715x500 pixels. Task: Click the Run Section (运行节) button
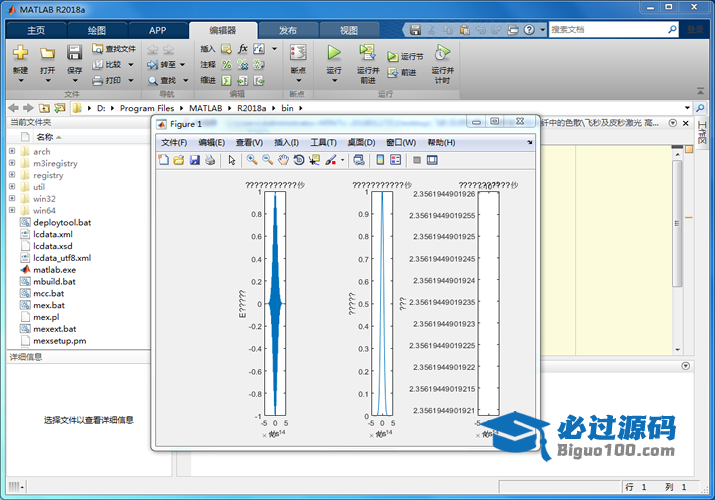point(405,57)
